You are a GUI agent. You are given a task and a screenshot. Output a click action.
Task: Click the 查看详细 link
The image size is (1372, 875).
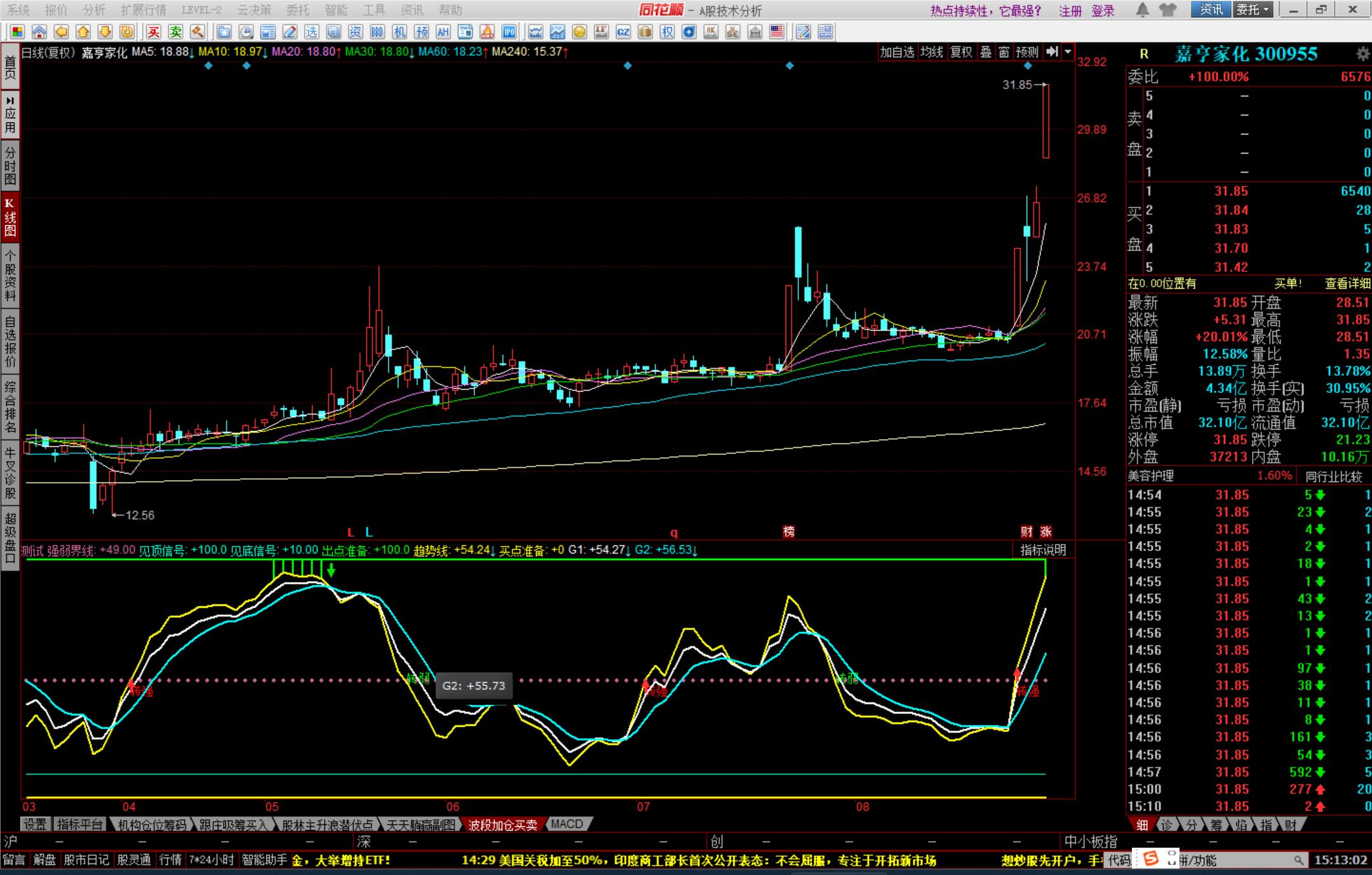tap(1347, 283)
